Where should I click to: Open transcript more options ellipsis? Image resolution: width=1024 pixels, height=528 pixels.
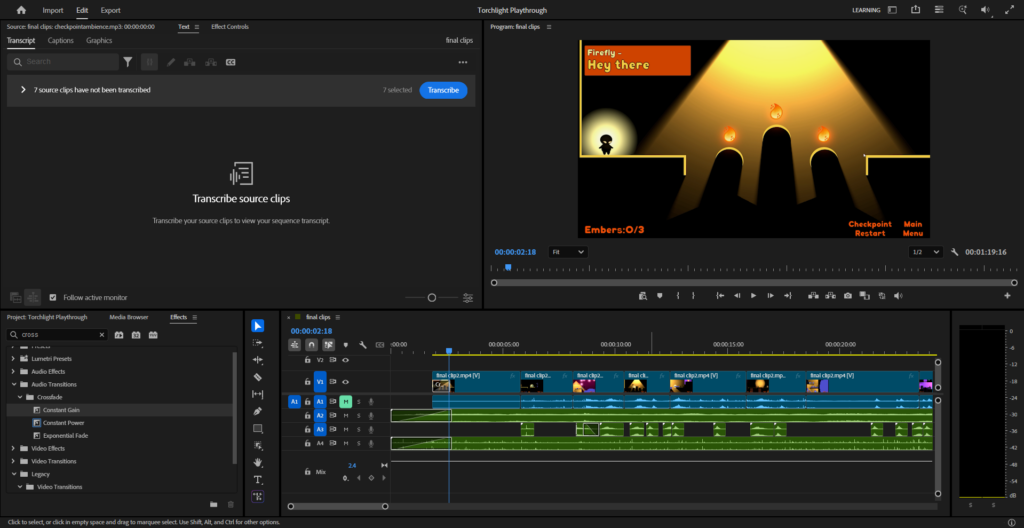pos(463,62)
